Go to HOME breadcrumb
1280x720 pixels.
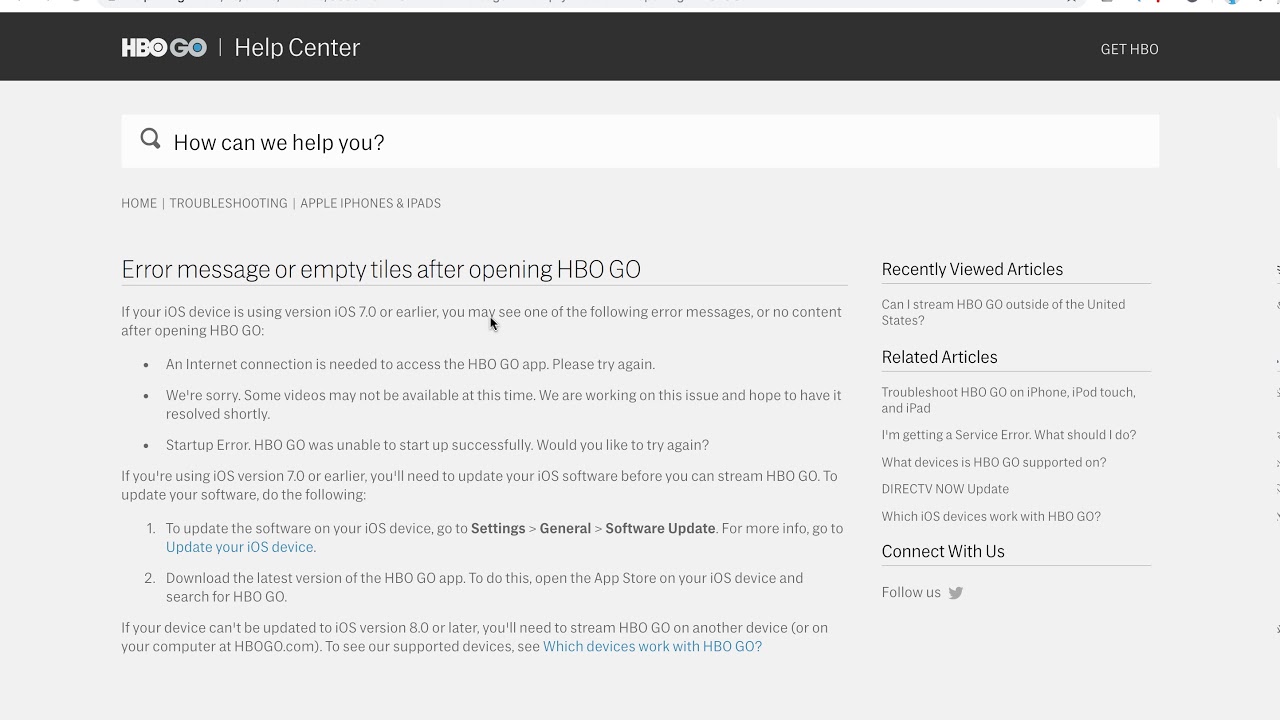click(139, 203)
